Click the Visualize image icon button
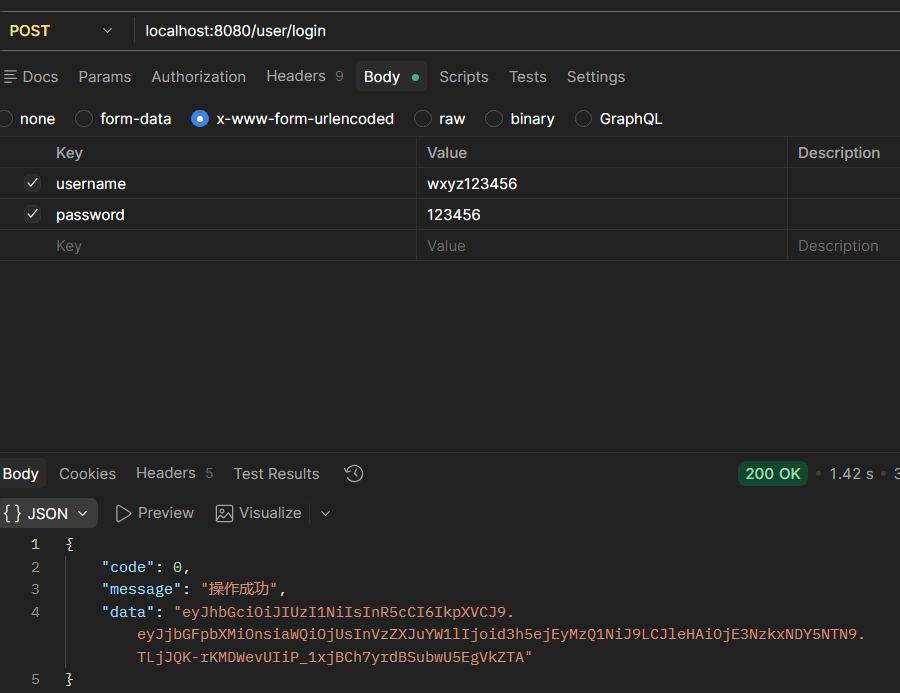Screen dimensions: 900x693 point(224,513)
